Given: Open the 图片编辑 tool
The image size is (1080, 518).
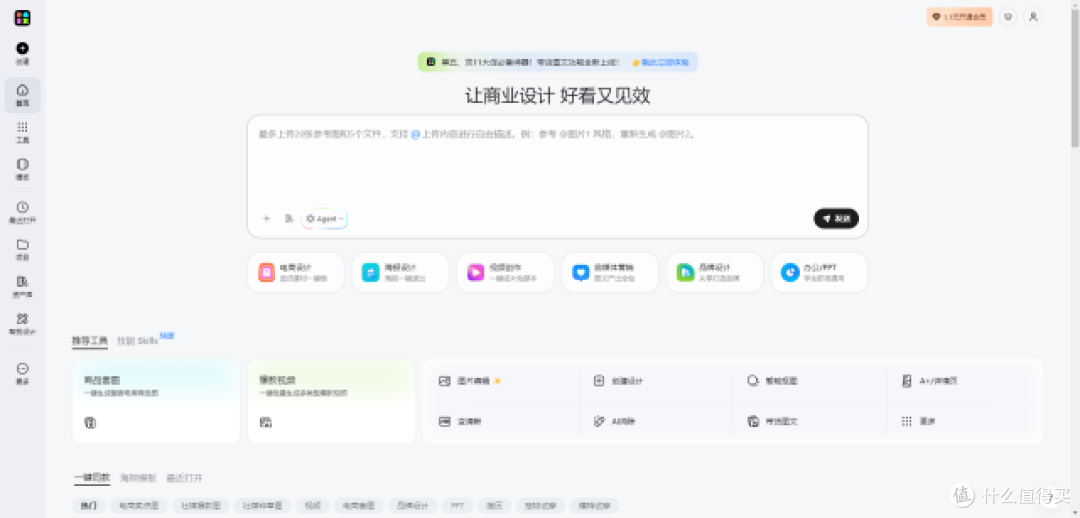Looking at the screenshot, I should point(470,380).
